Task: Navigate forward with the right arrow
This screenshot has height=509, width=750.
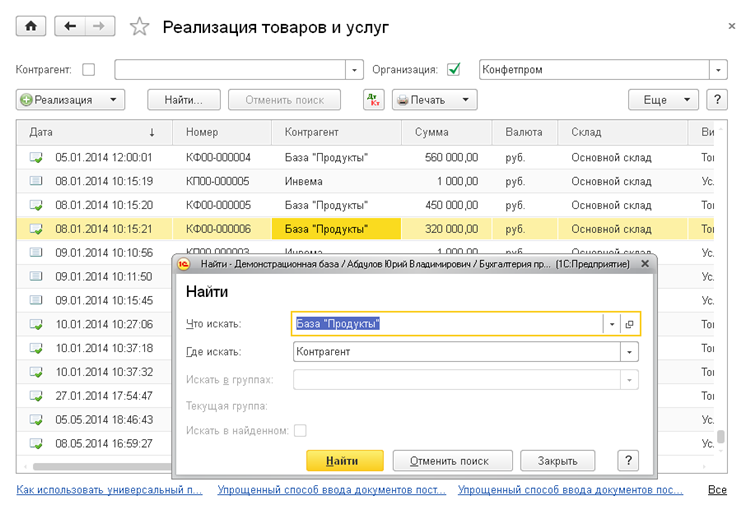Action: pos(99,26)
